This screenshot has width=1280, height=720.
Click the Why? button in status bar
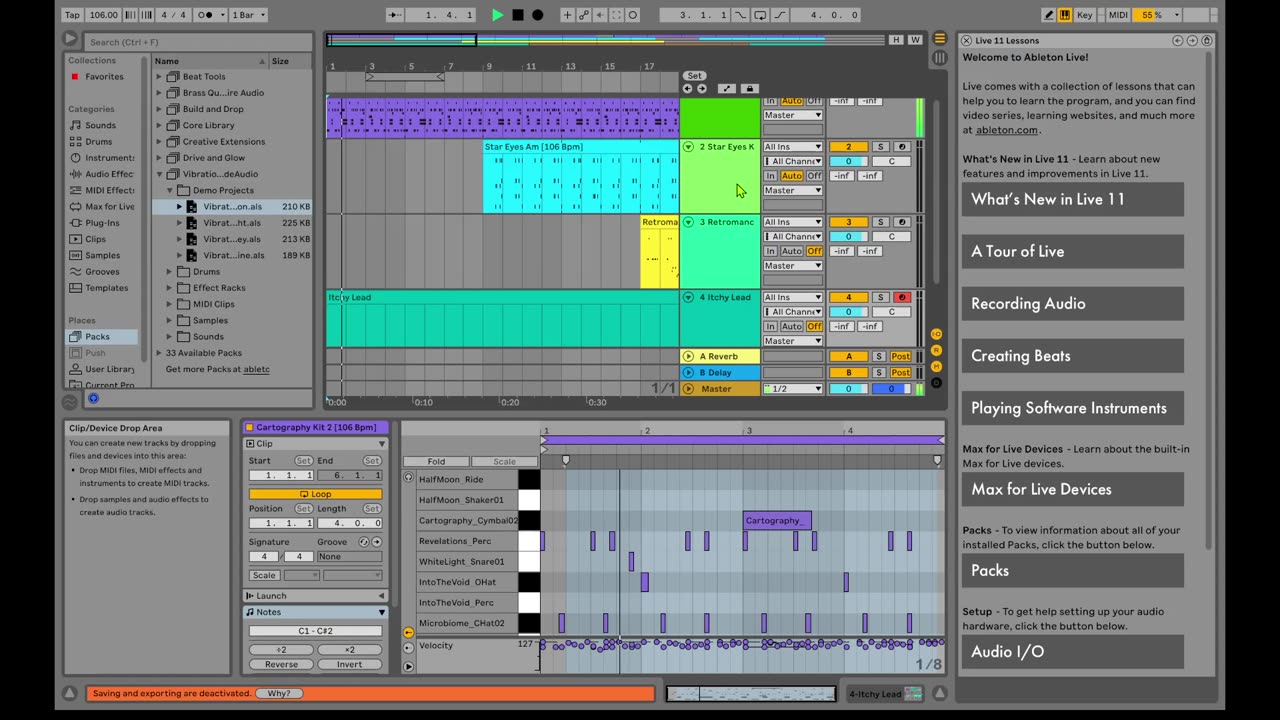(279, 693)
